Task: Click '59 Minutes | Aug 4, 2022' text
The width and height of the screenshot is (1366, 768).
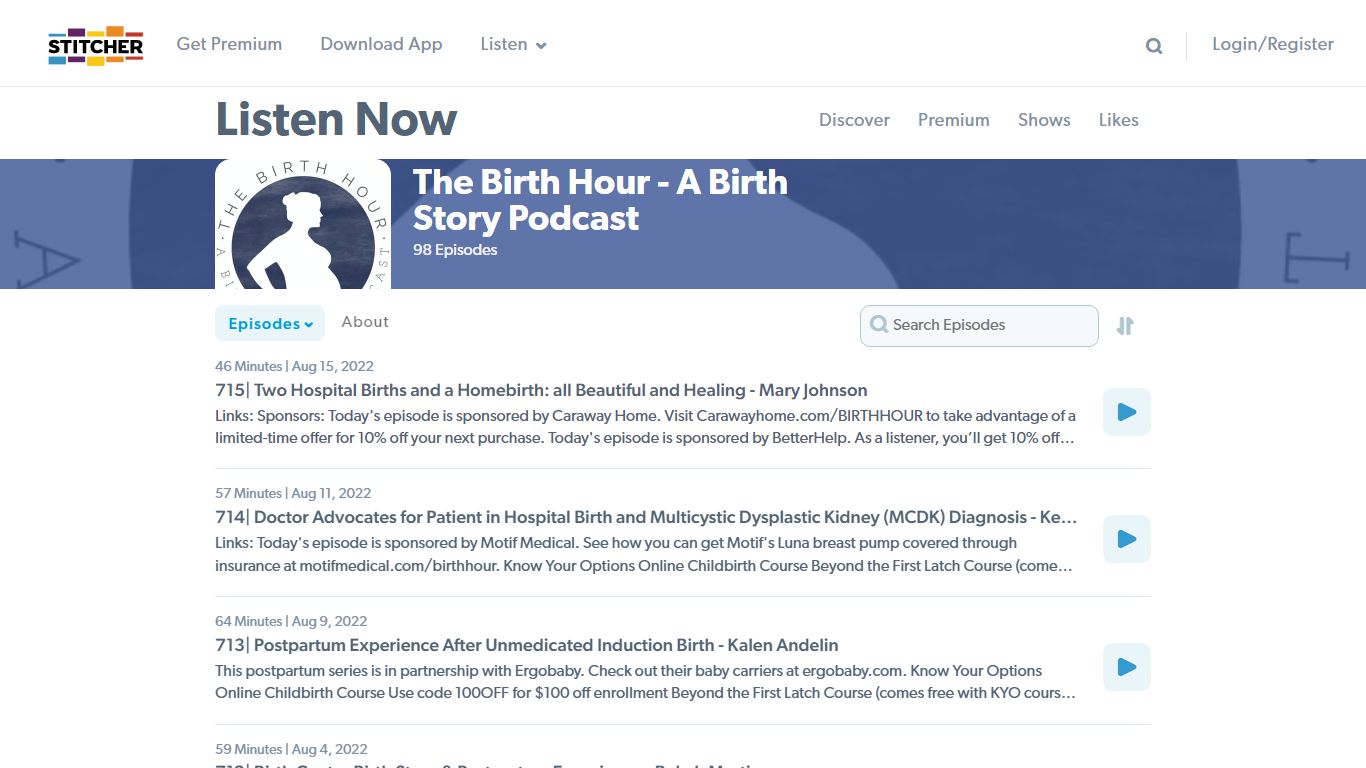Action: coord(291,749)
